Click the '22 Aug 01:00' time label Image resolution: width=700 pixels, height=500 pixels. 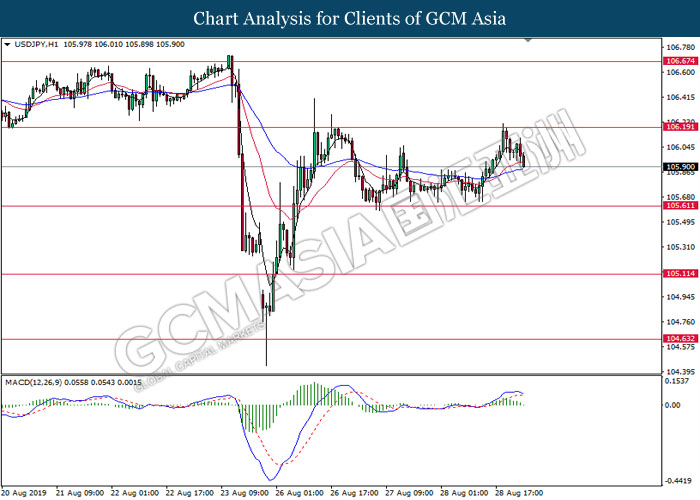[x=135, y=493]
